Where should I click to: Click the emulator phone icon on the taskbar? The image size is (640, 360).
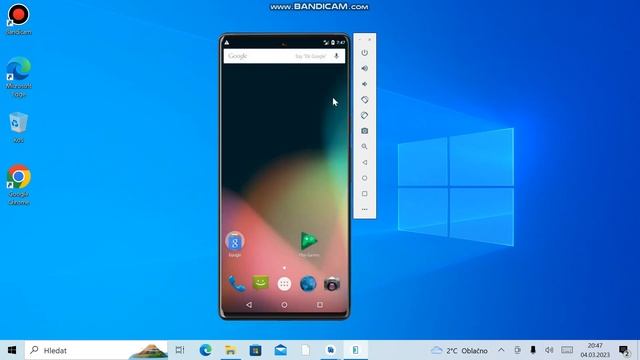356,350
